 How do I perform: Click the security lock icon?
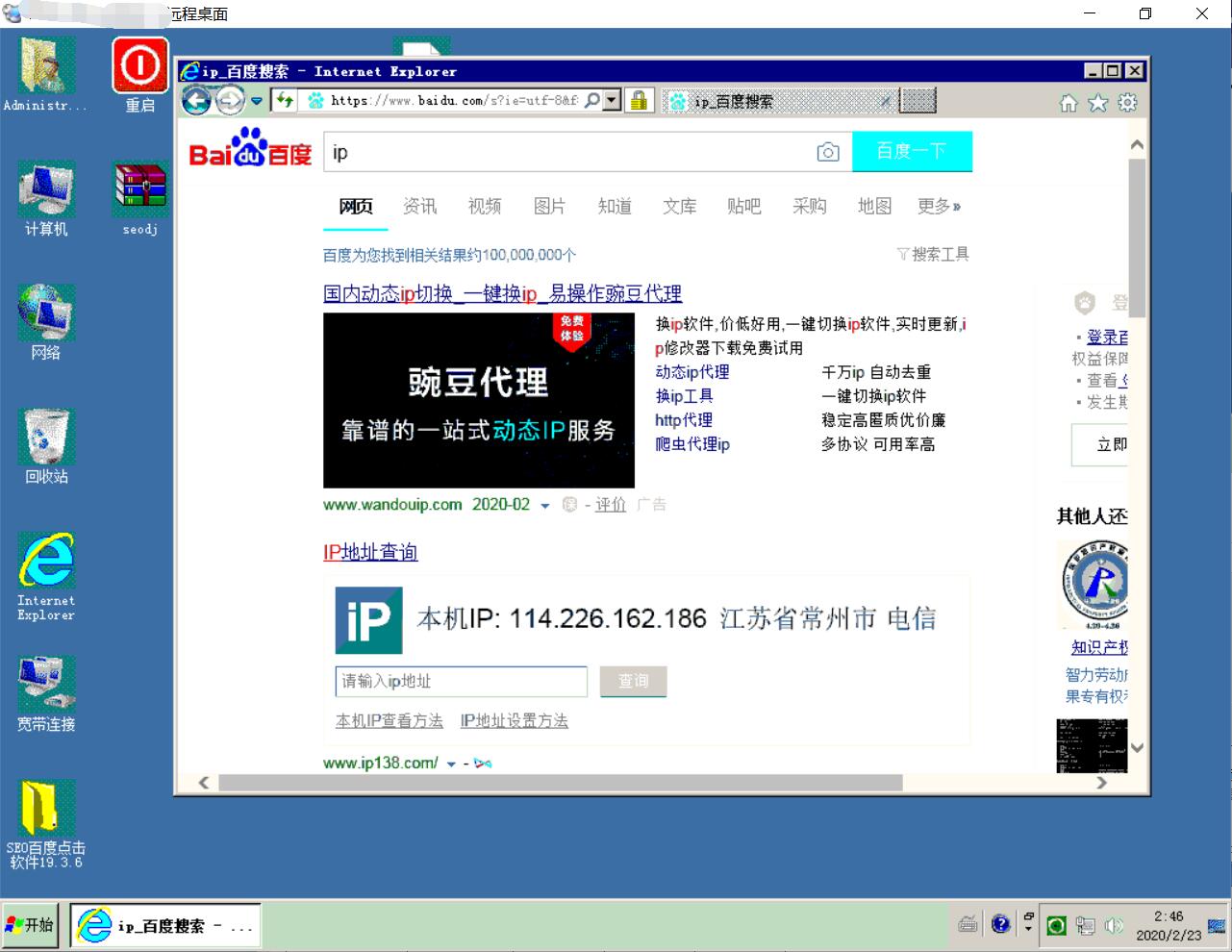tap(639, 100)
